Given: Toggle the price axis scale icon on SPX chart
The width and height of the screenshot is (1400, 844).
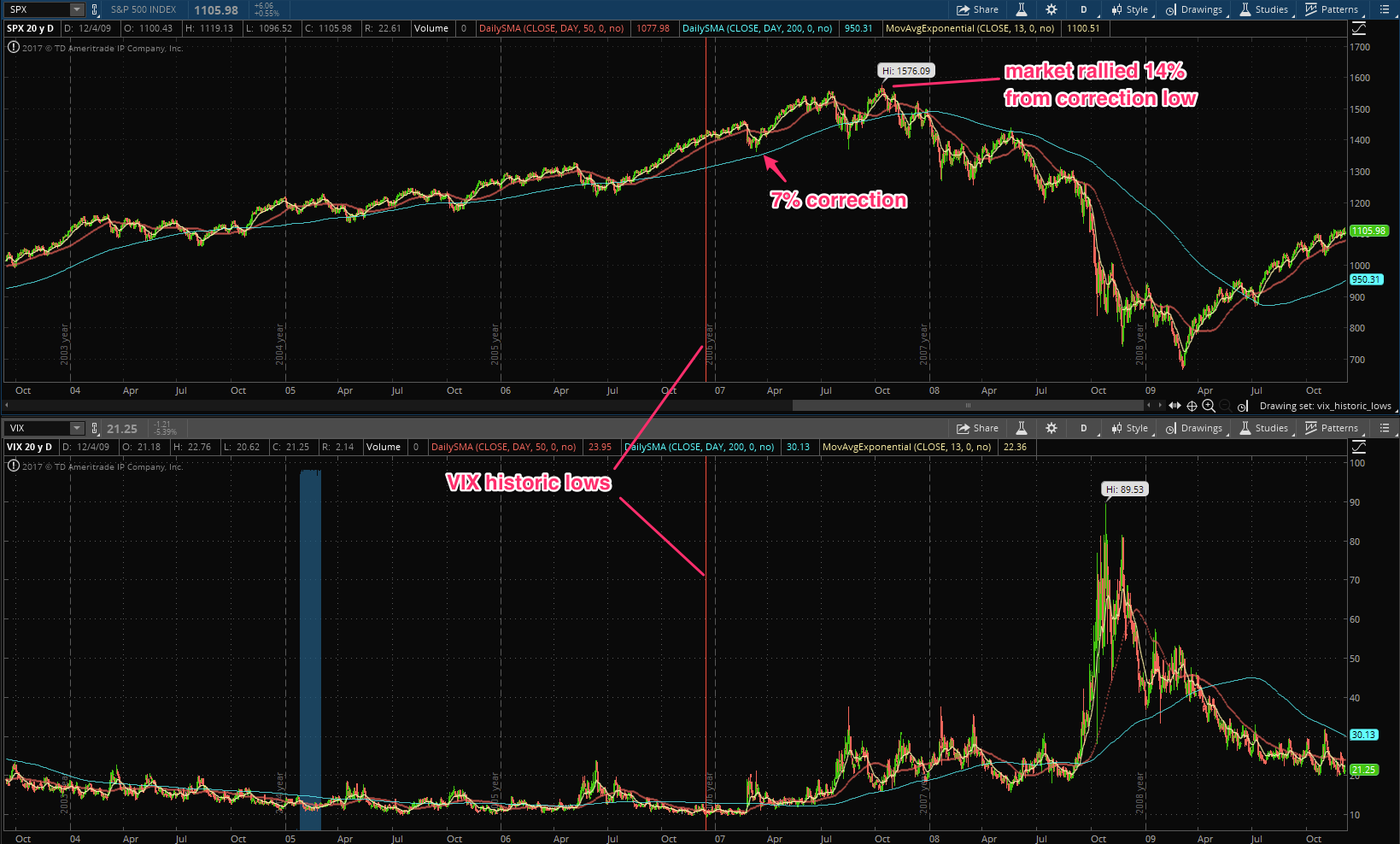Looking at the screenshot, I should (1359, 28).
